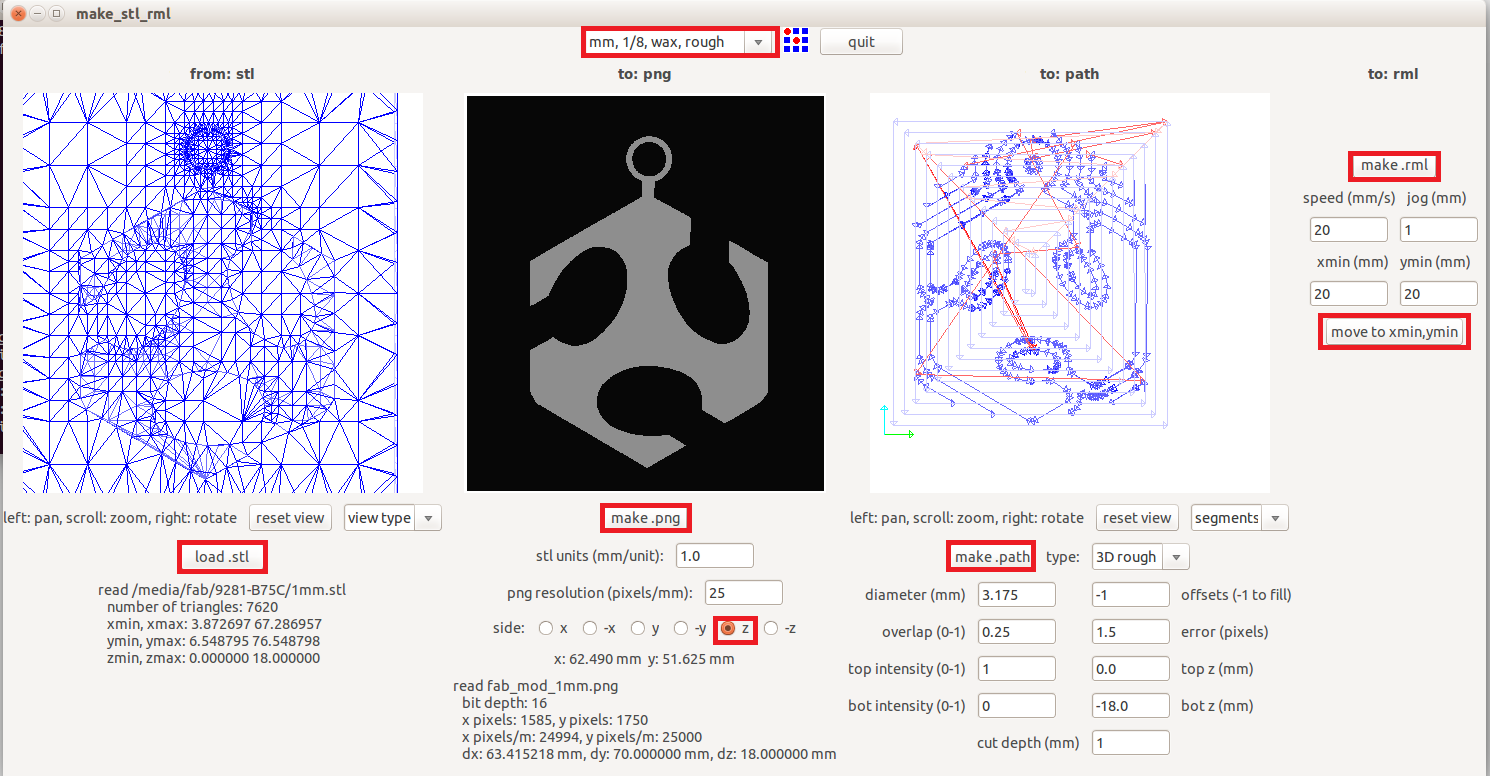Click the png resolution input field
This screenshot has width=1490, height=776.
[744, 593]
